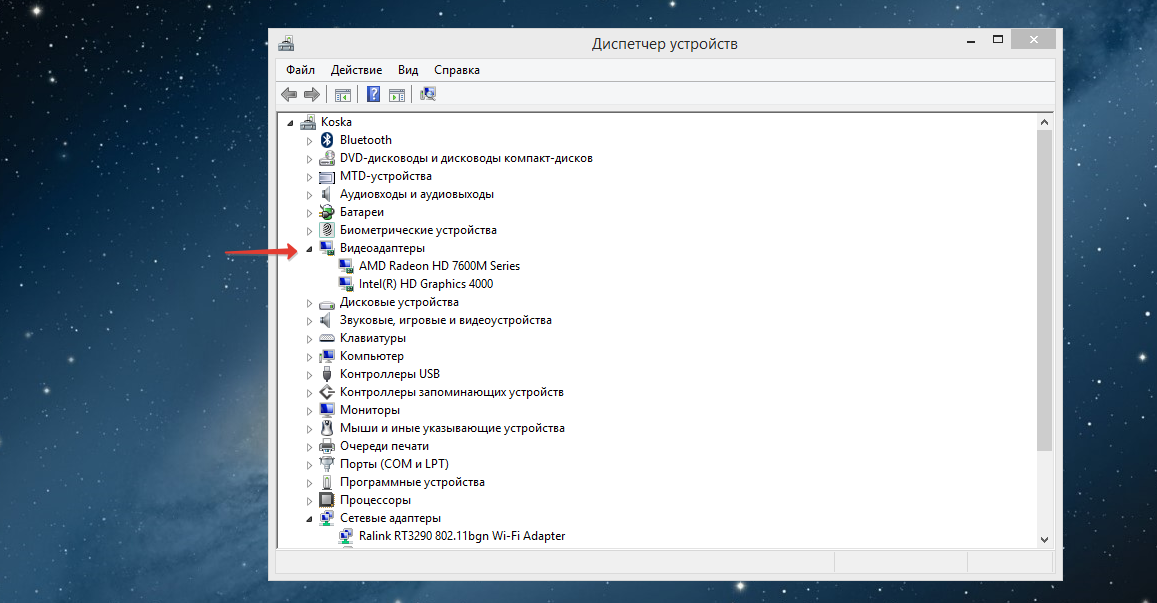Collapse the Видеоадаптеры category
This screenshot has width=1157, height=603.
309,248
